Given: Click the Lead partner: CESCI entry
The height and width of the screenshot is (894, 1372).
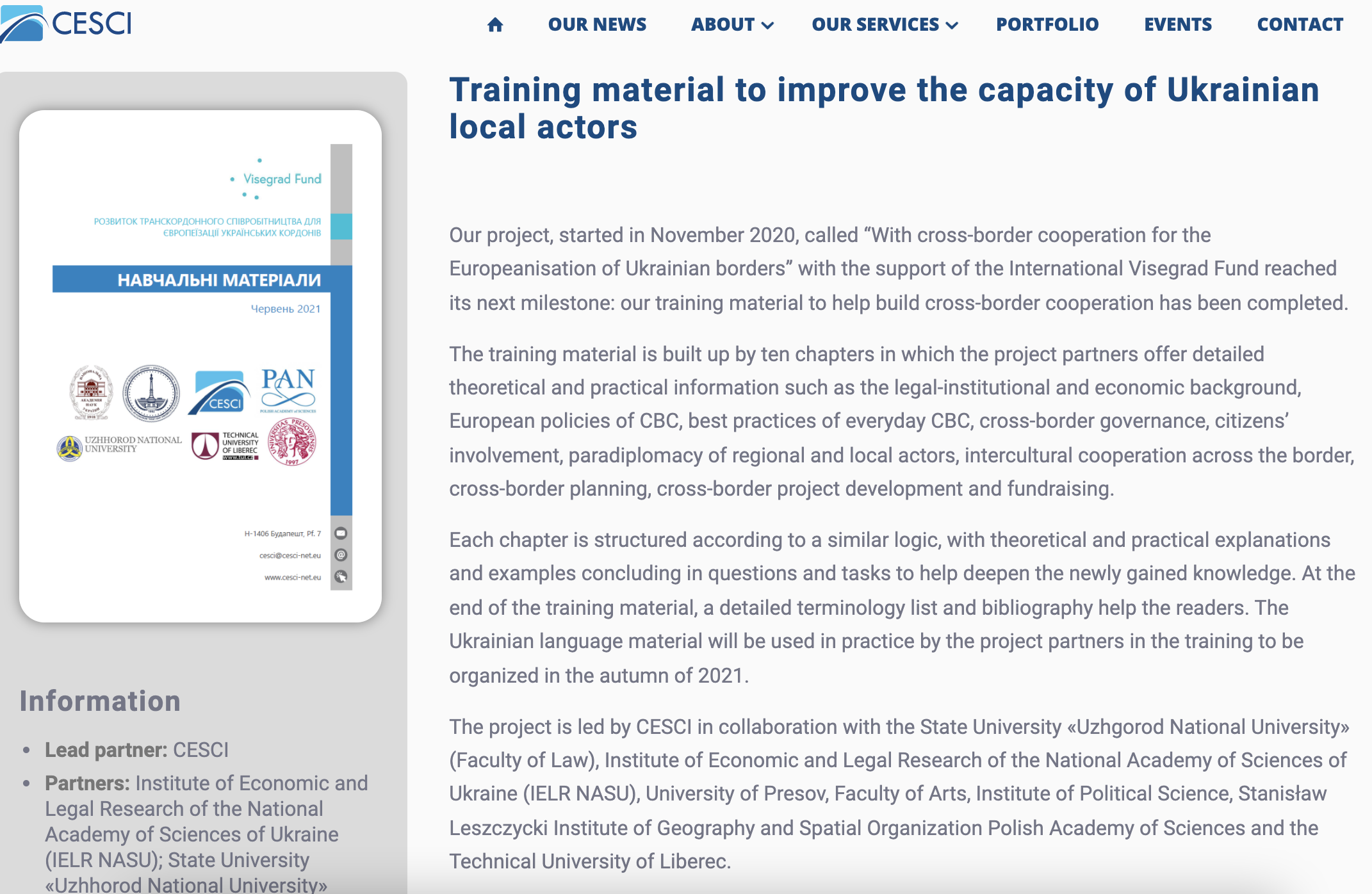Looking at the screenshot, I should [x=136, y=750].
